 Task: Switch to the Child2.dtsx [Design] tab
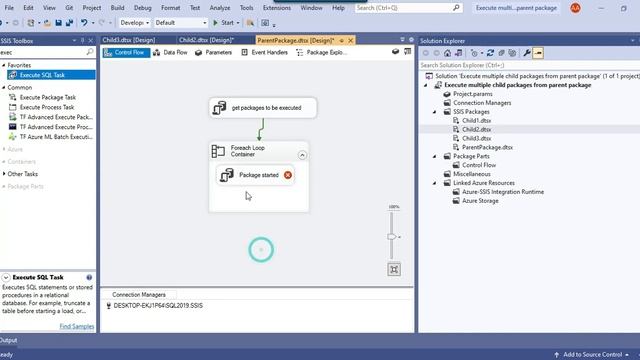pos(207,40)
